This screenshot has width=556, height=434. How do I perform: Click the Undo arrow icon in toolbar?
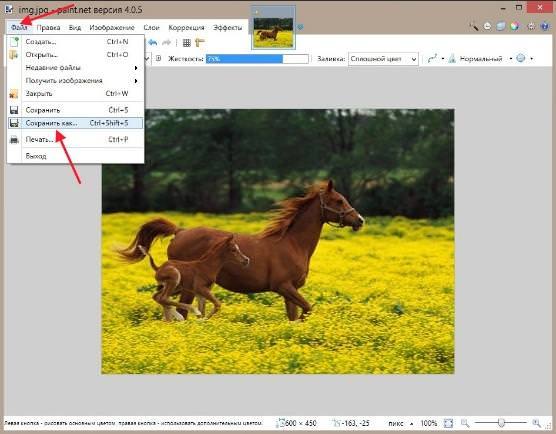pyautogui.click(x=153, y=43)
